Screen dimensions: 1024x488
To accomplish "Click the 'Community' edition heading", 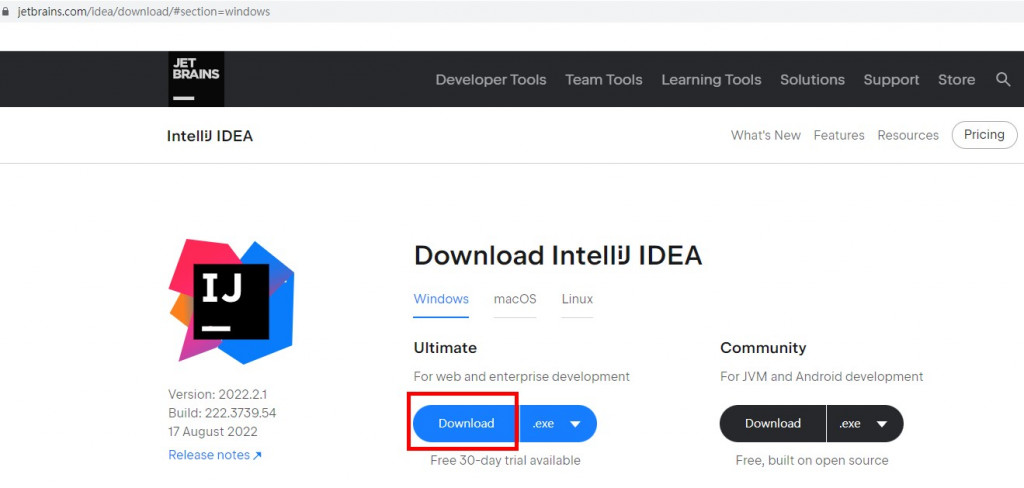I will pyautogui.click(x=763, y=348).
